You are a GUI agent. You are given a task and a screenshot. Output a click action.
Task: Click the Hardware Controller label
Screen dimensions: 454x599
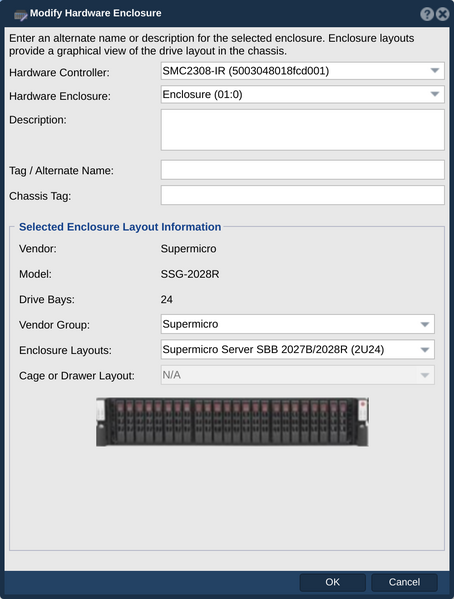click(x=59, y=73)
